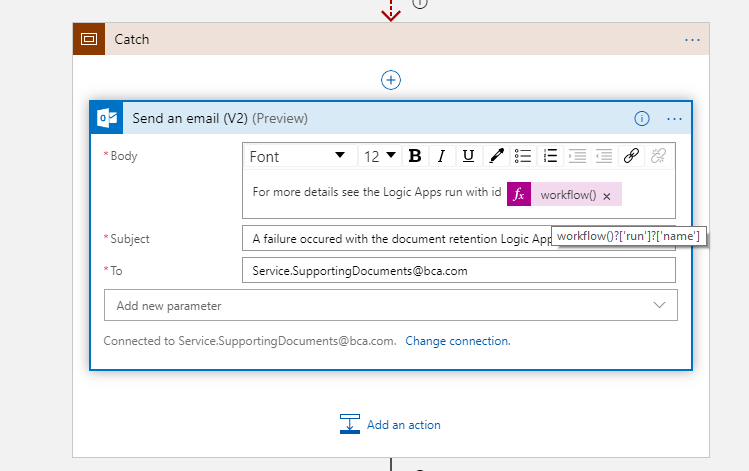
Task: Click the Outlook connector icon
Action: (107, 118)
